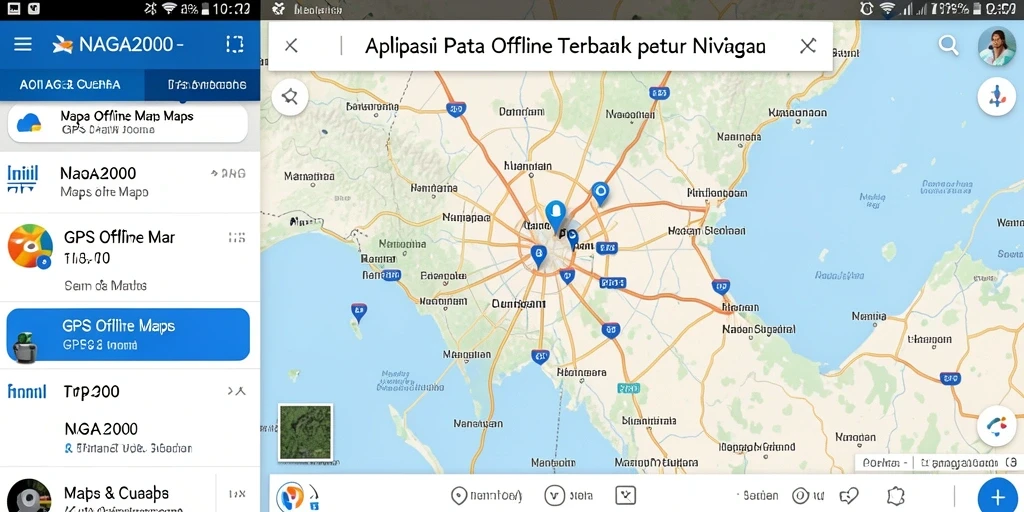Screen dimensions: 1024x512
Task: Click the Nagan Sugahal map label
Action: (760, 330)
